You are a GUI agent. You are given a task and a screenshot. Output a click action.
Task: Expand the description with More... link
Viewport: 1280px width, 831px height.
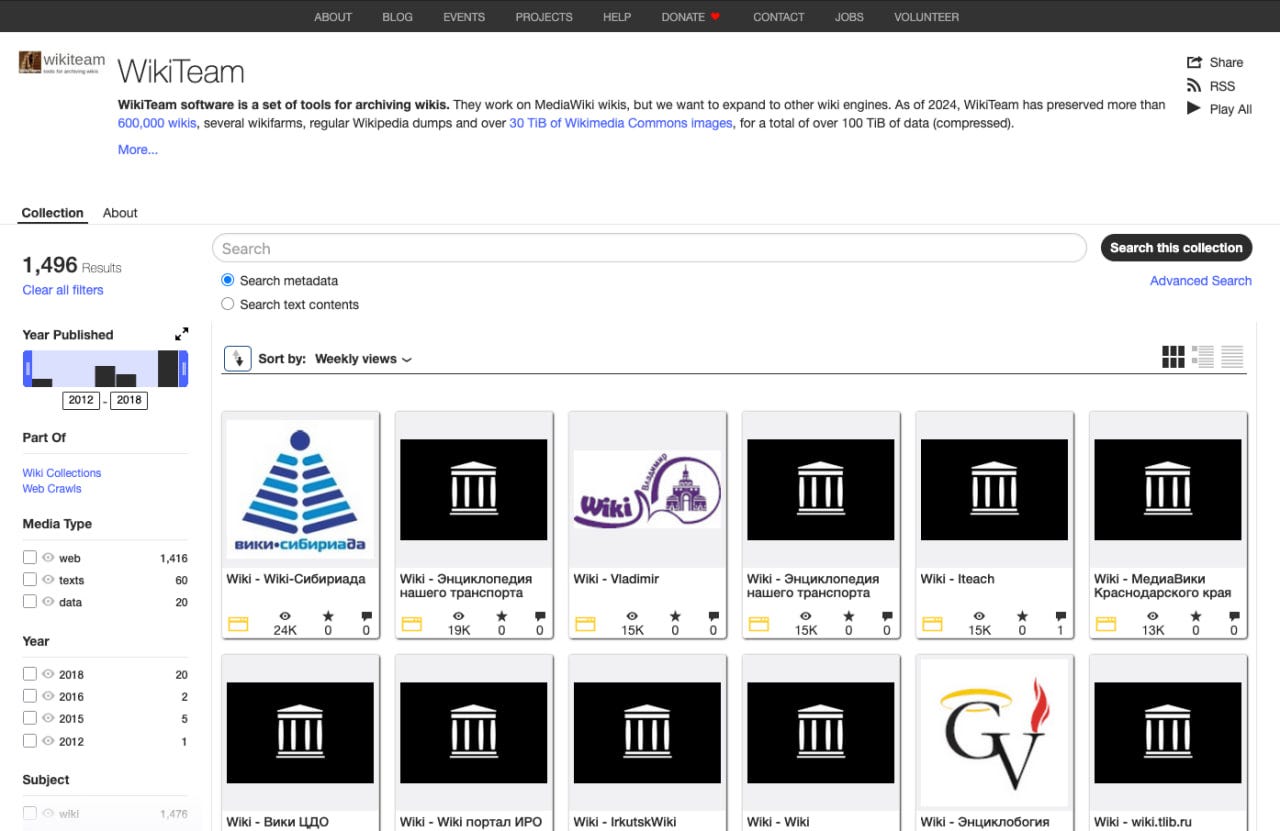(x=138, y=150)
